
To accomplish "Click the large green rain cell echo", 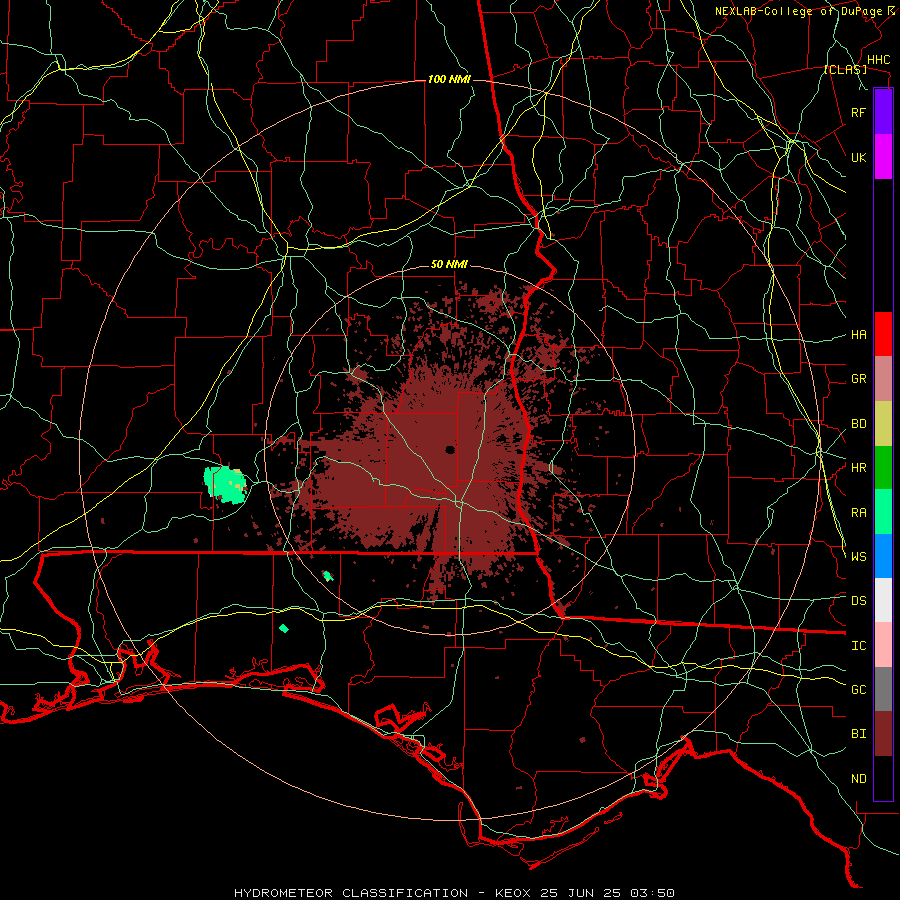I will tap(226, 485).
